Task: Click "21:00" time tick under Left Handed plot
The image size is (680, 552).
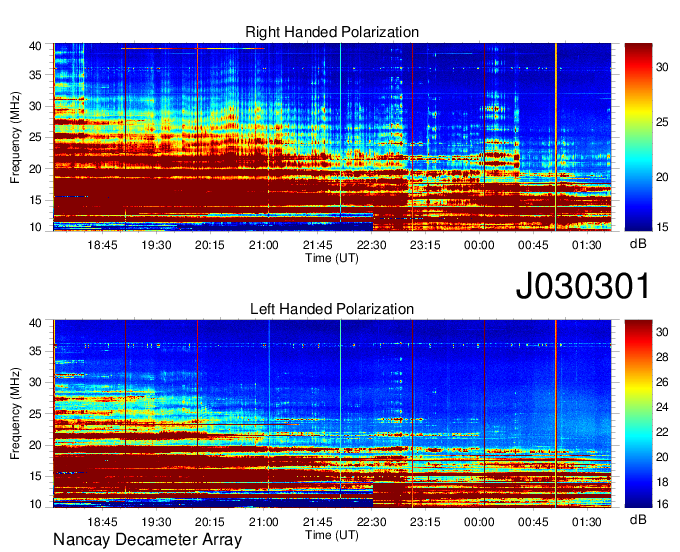Action: [x=264, y=522]
